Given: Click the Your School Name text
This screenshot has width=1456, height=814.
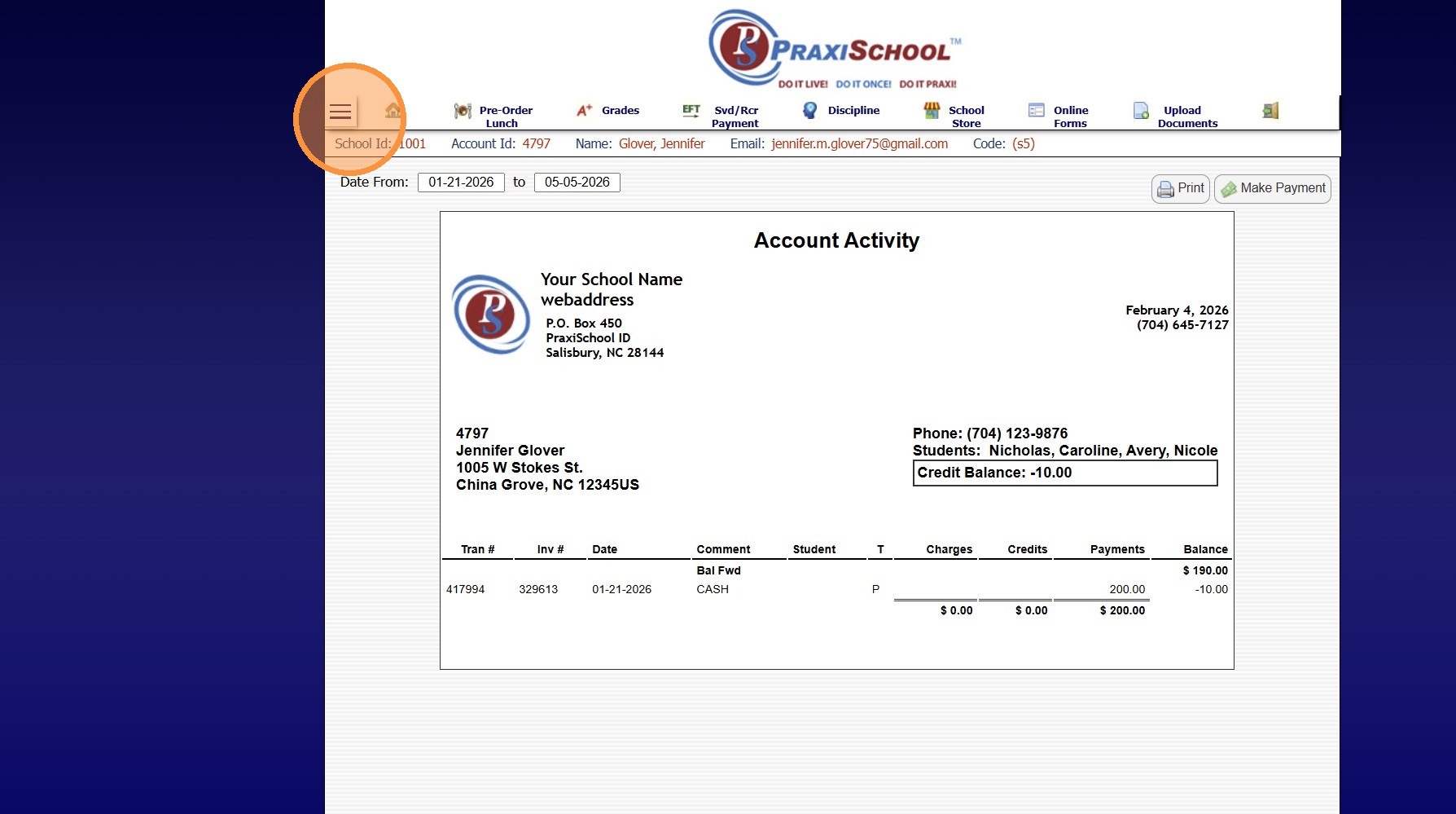Looking at the screenshot, I should point(612,279).
